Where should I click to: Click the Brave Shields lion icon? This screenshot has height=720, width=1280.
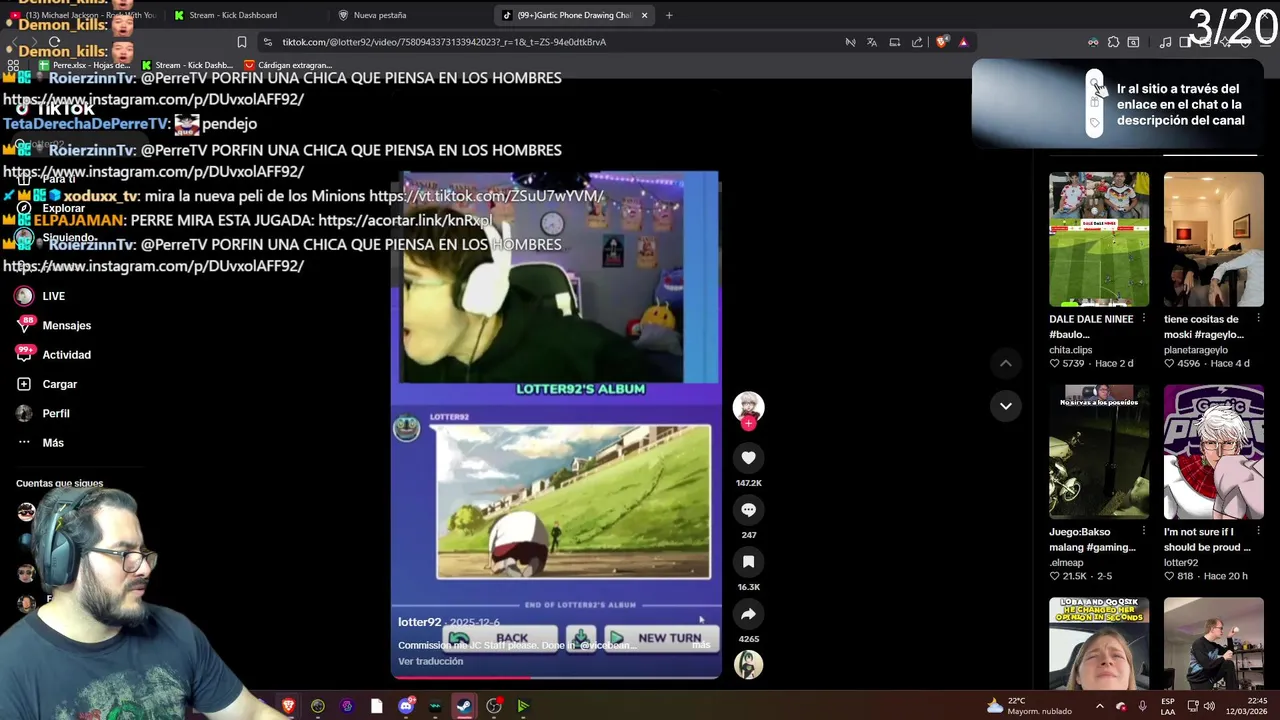(x=941, y=42)
